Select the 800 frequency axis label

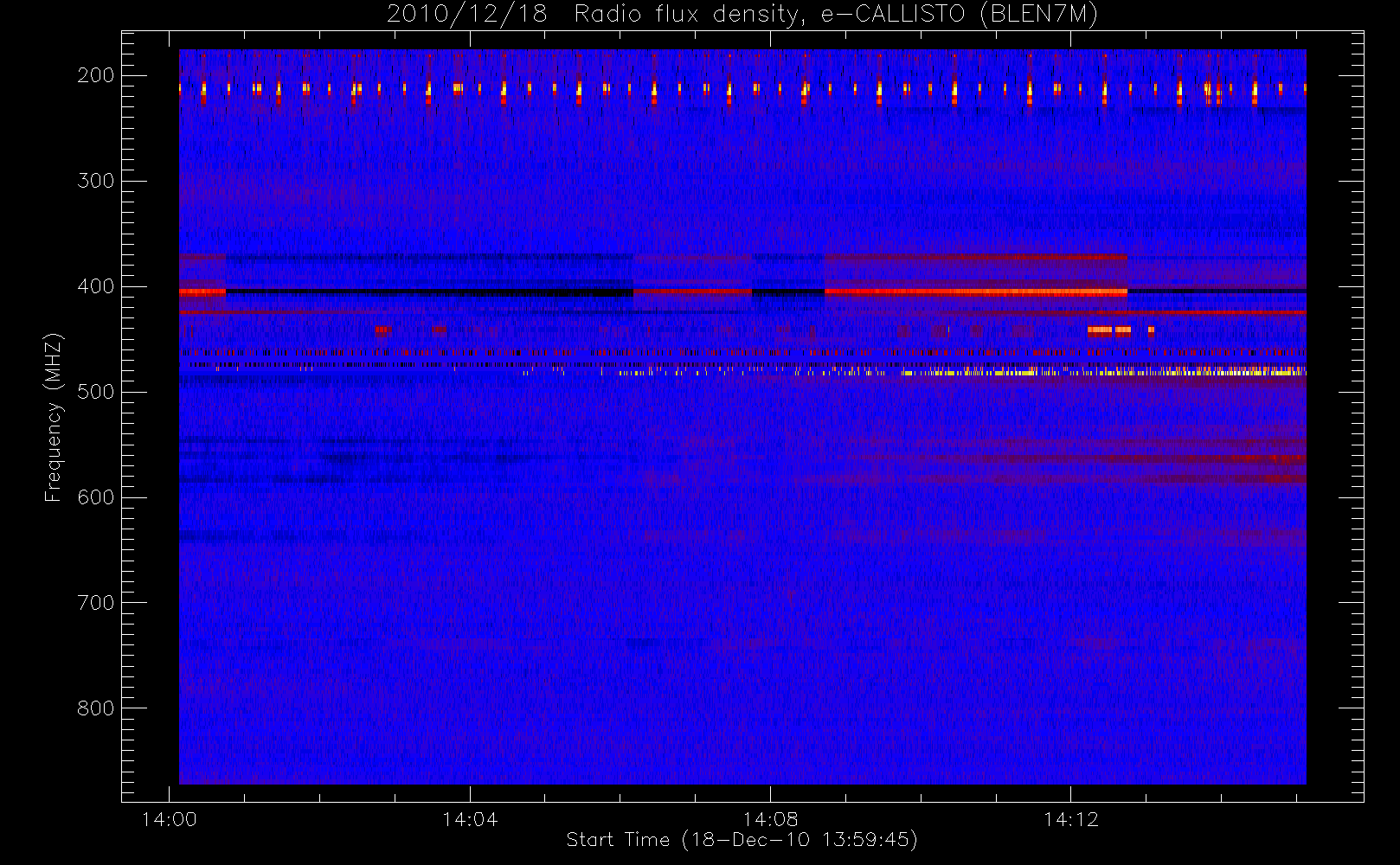[96, 708]
